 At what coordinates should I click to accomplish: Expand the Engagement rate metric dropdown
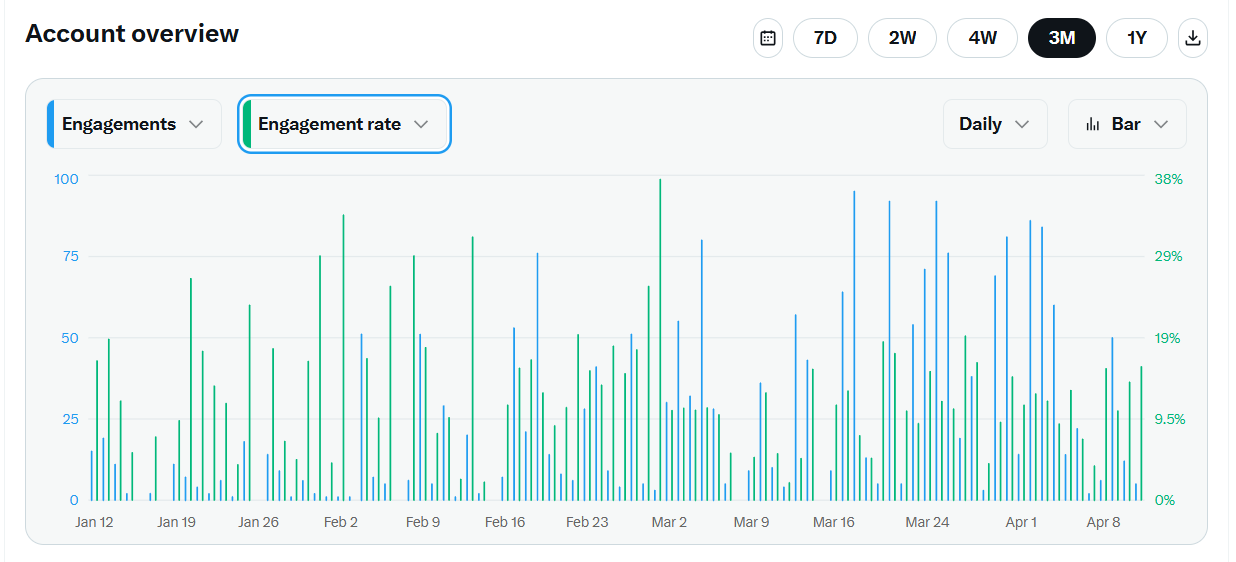point(344,124)
